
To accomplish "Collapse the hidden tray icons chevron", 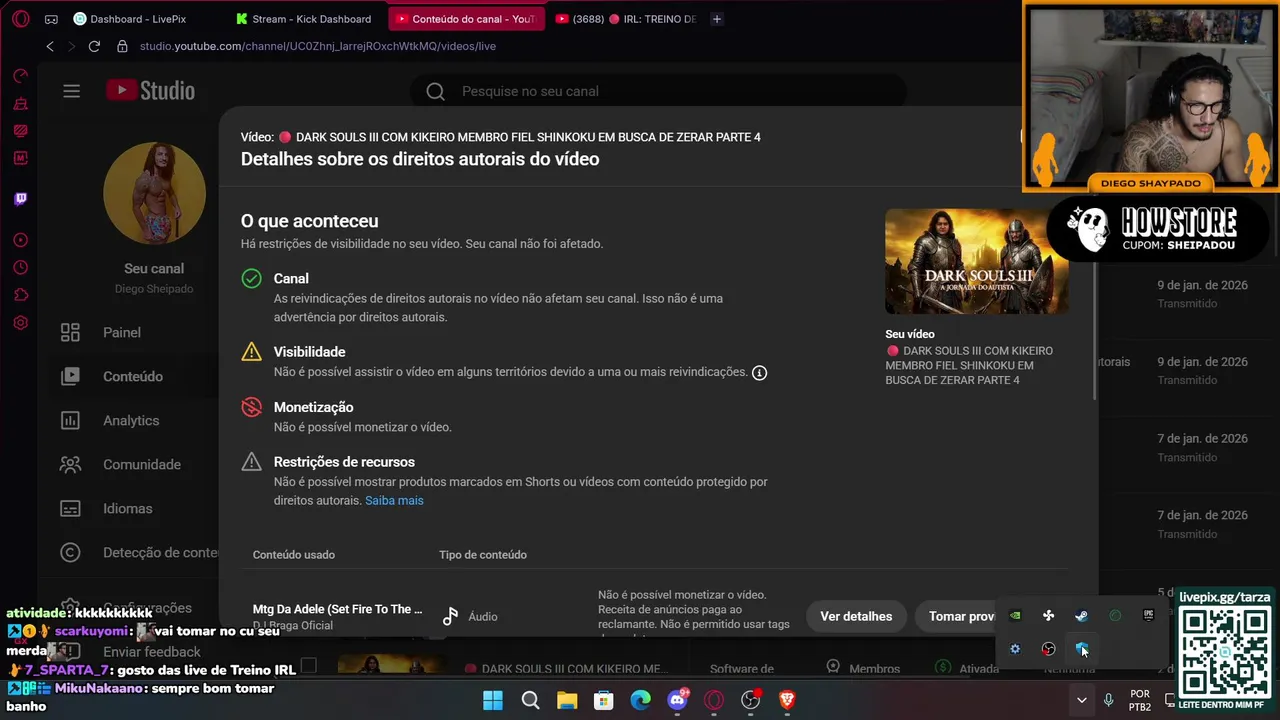I will 1081,700.
